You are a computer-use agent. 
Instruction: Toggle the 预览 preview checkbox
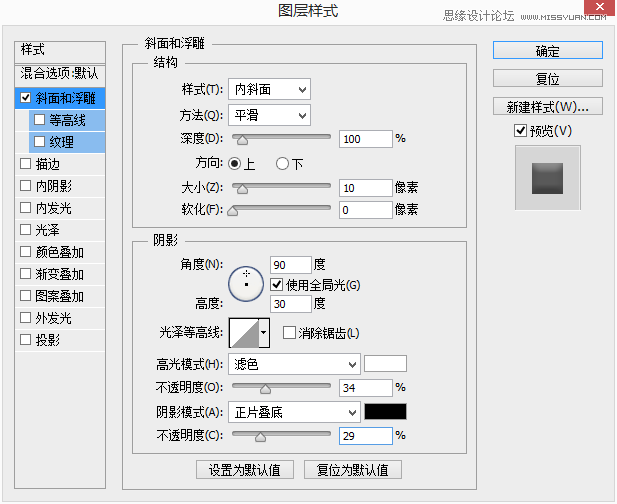520,131
